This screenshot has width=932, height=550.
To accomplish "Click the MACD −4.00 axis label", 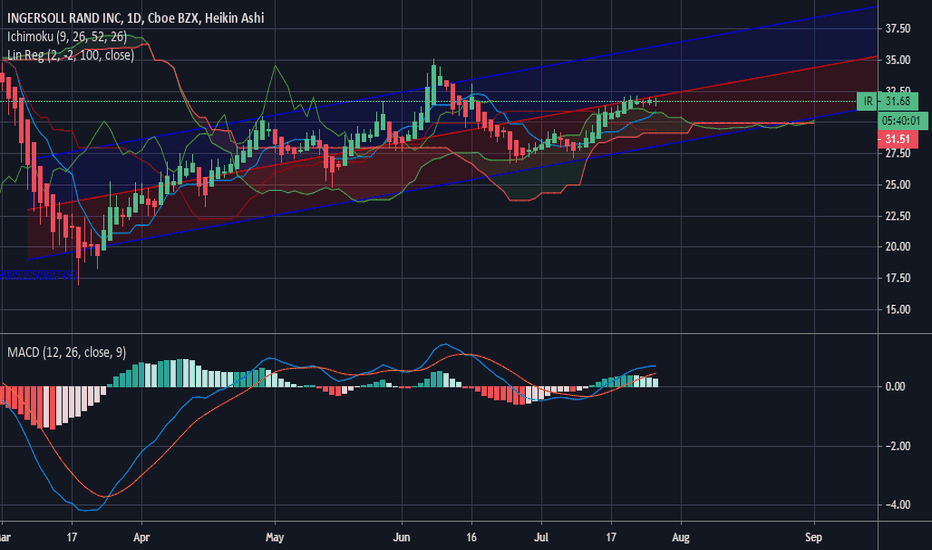I will coord(898,505).
